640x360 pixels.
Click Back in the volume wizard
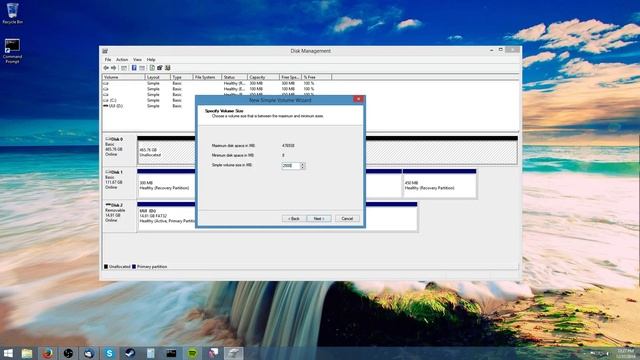pyautogui.click(x=294, y=219)
